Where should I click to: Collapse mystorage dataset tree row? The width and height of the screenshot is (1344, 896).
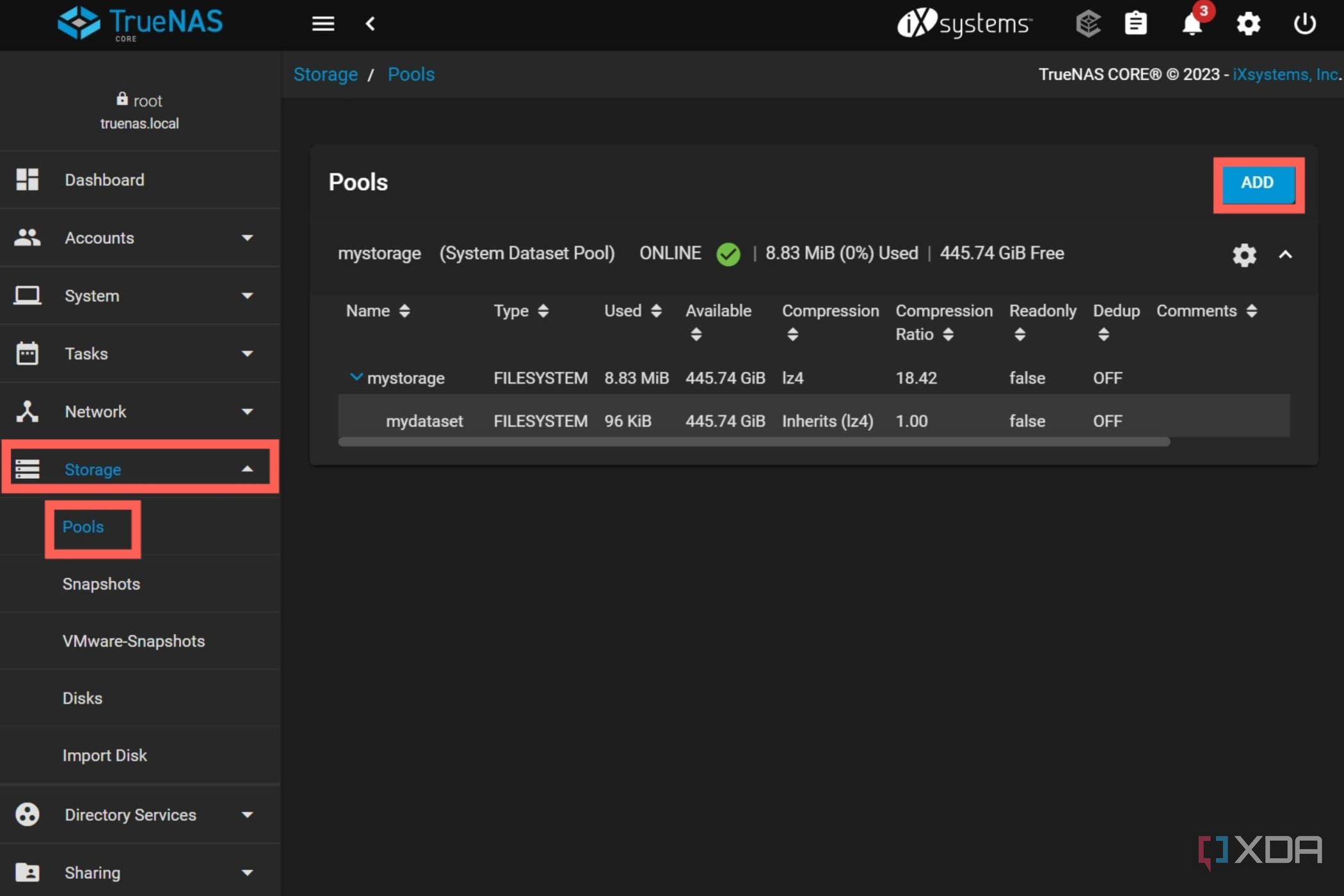point(356,377)
